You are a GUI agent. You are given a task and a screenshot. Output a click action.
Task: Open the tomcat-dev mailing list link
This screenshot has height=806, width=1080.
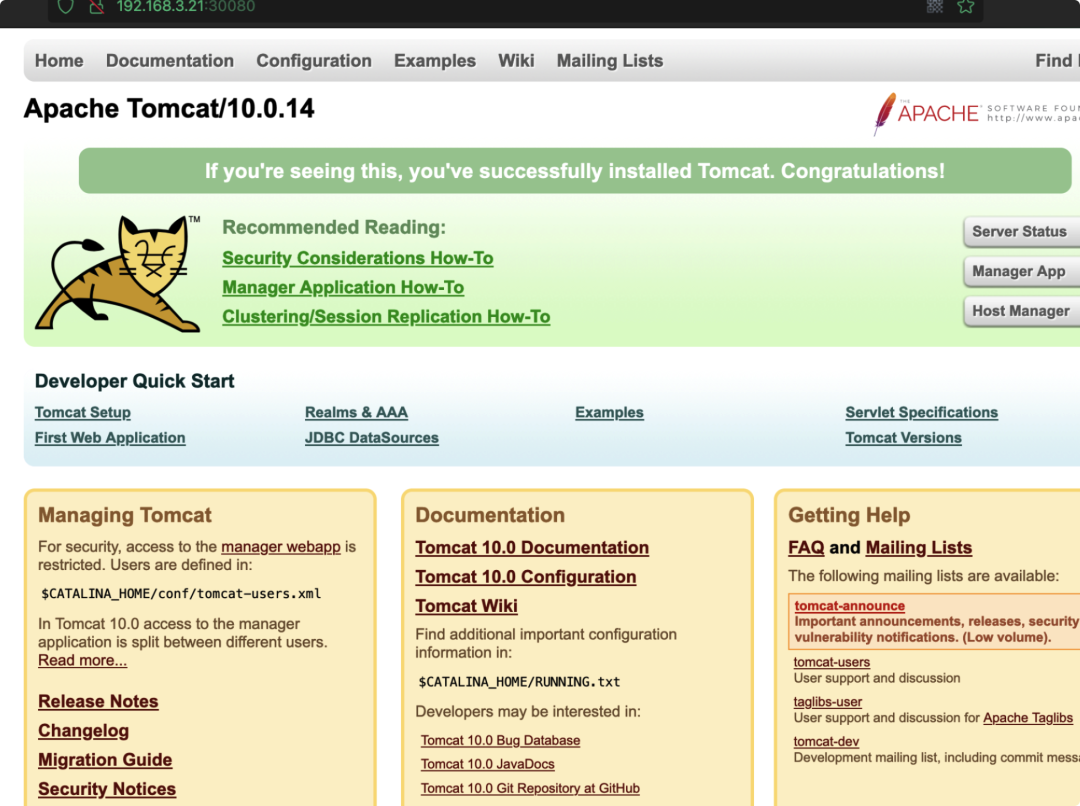pyautogui.click(x=826, y=743)
